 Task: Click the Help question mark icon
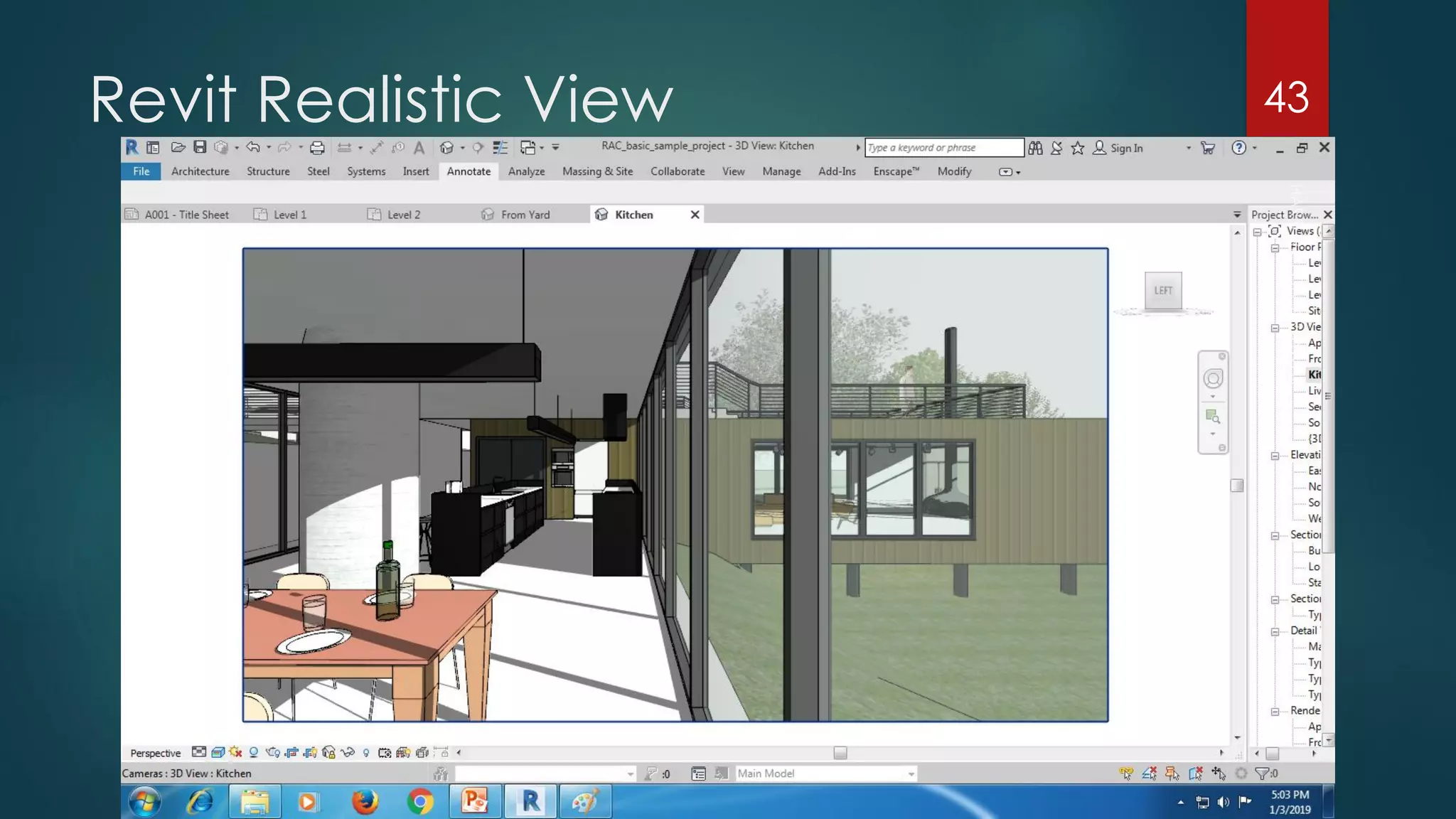pyautogui.click(x=1239, y=148)
